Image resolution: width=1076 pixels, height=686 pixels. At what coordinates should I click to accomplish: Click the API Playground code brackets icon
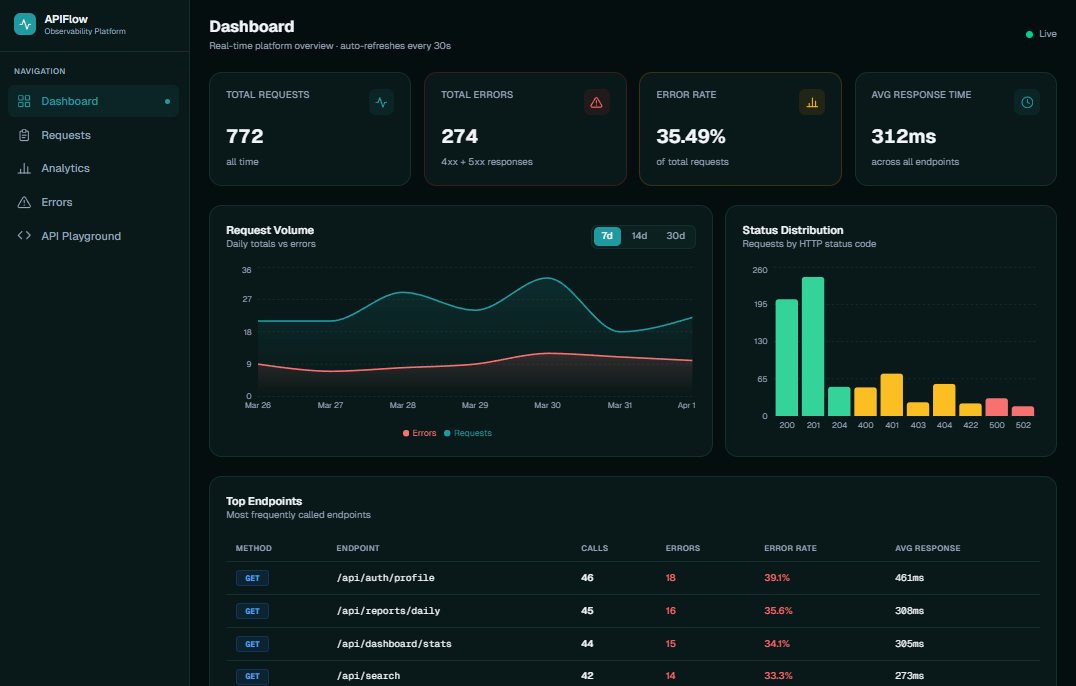point(24,235)
